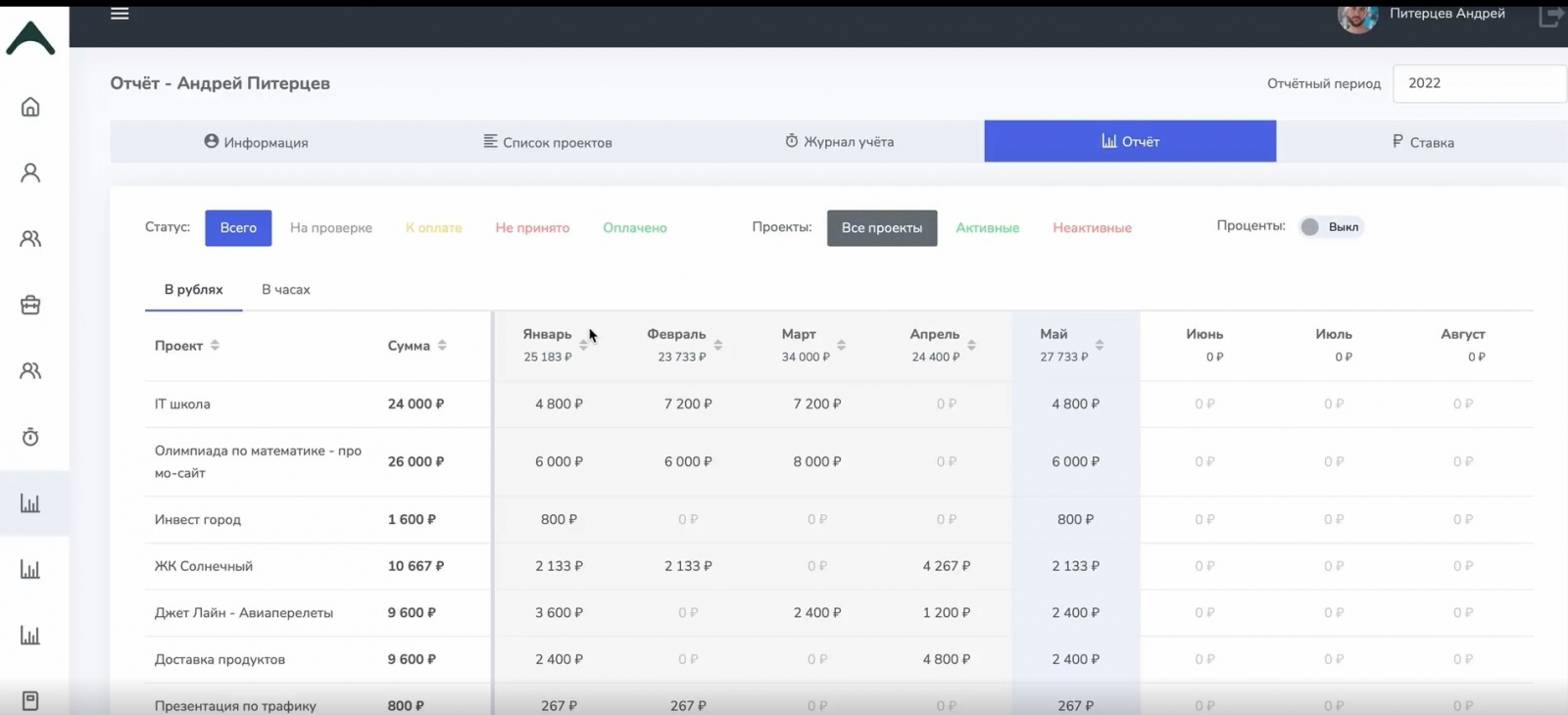Click the Всего status button
Screen dimensions: 1568x715
point(238,228)
